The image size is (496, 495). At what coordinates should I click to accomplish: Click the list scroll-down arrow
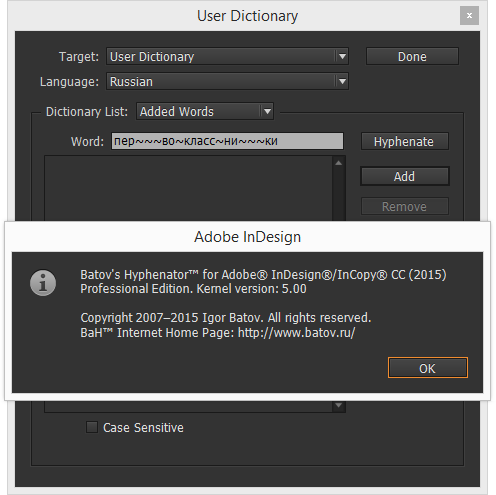[339, 405]
